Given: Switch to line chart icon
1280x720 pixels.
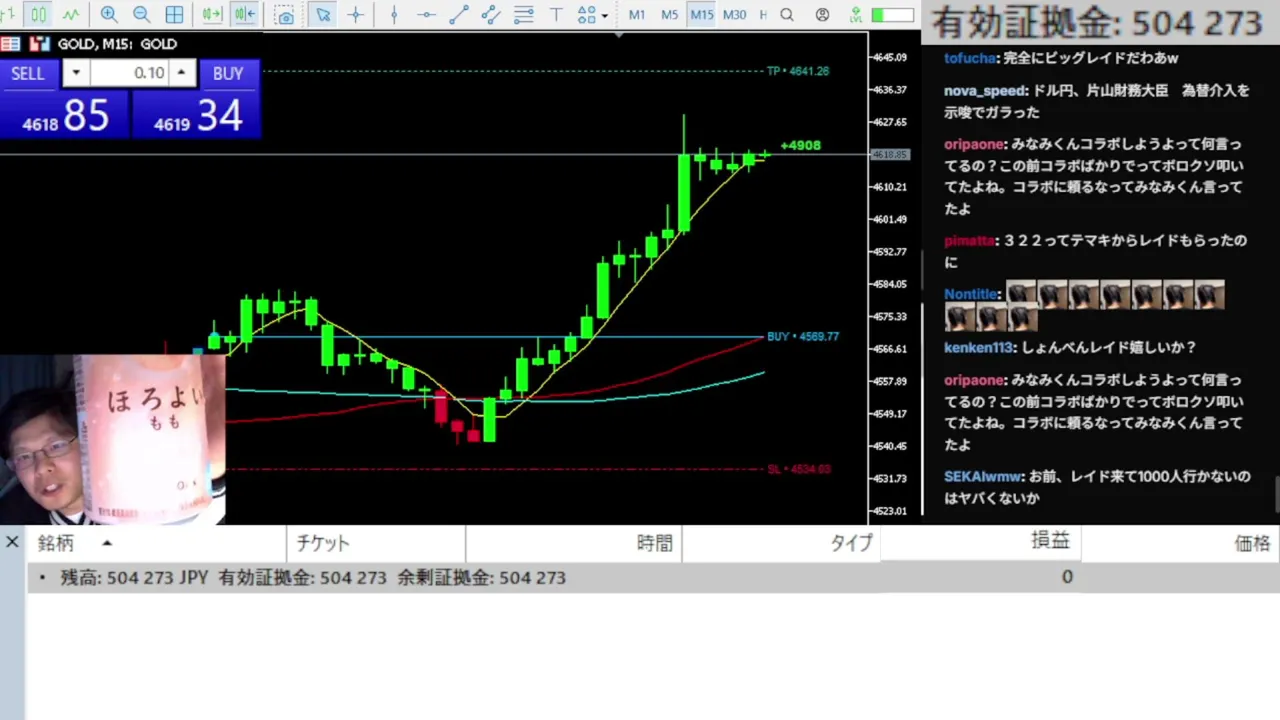Looking at the screenshot, I should coord(71,15).
